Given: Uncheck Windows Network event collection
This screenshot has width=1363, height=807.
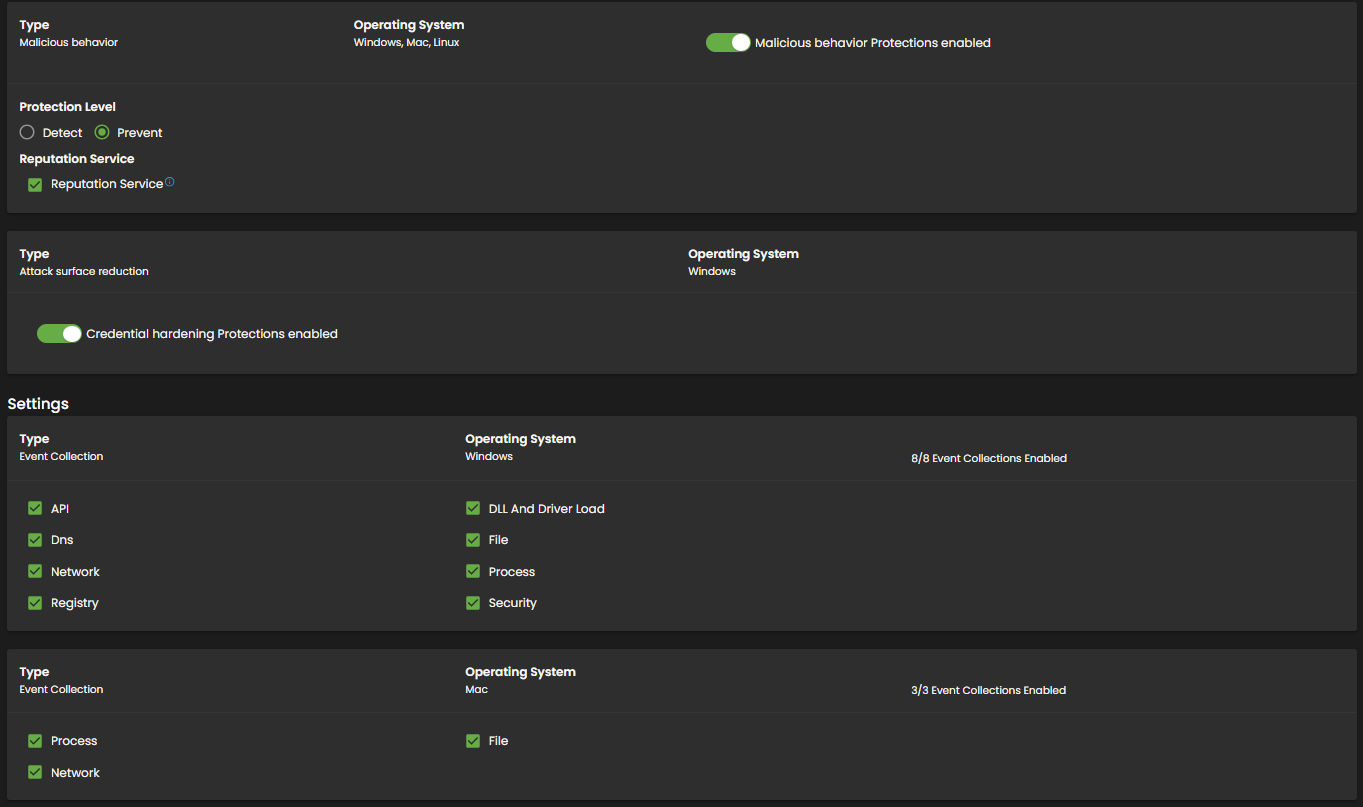Looking at the screenshot, I should (x=35, y=572).
